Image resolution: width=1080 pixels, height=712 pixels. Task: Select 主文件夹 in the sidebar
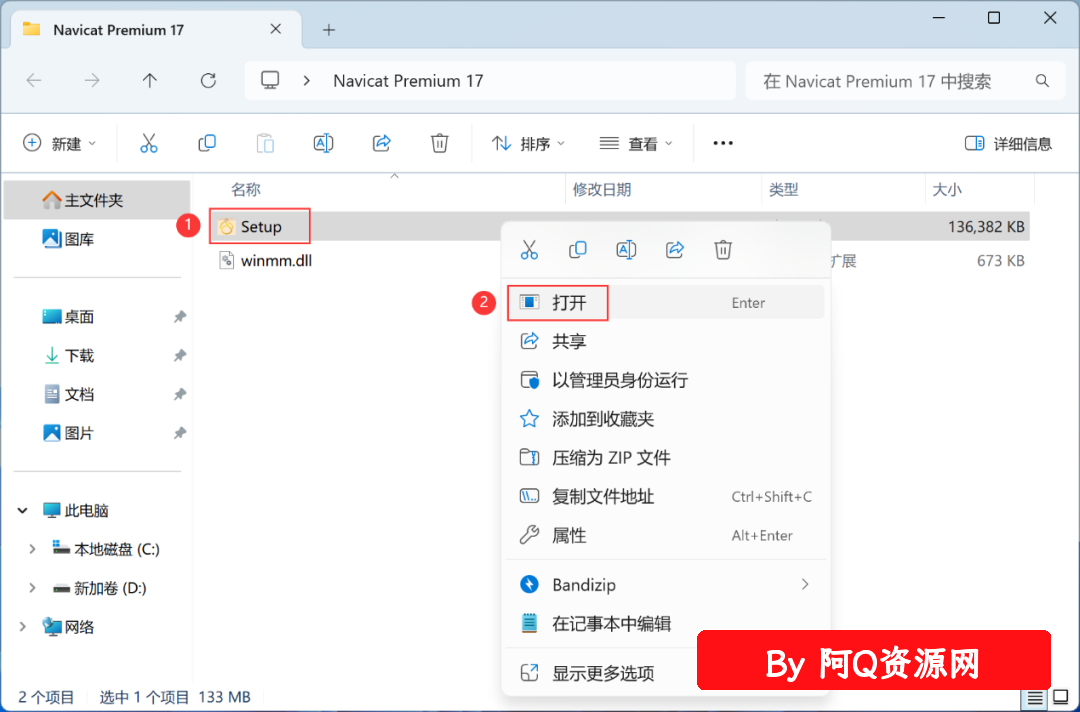pos(96,200)
